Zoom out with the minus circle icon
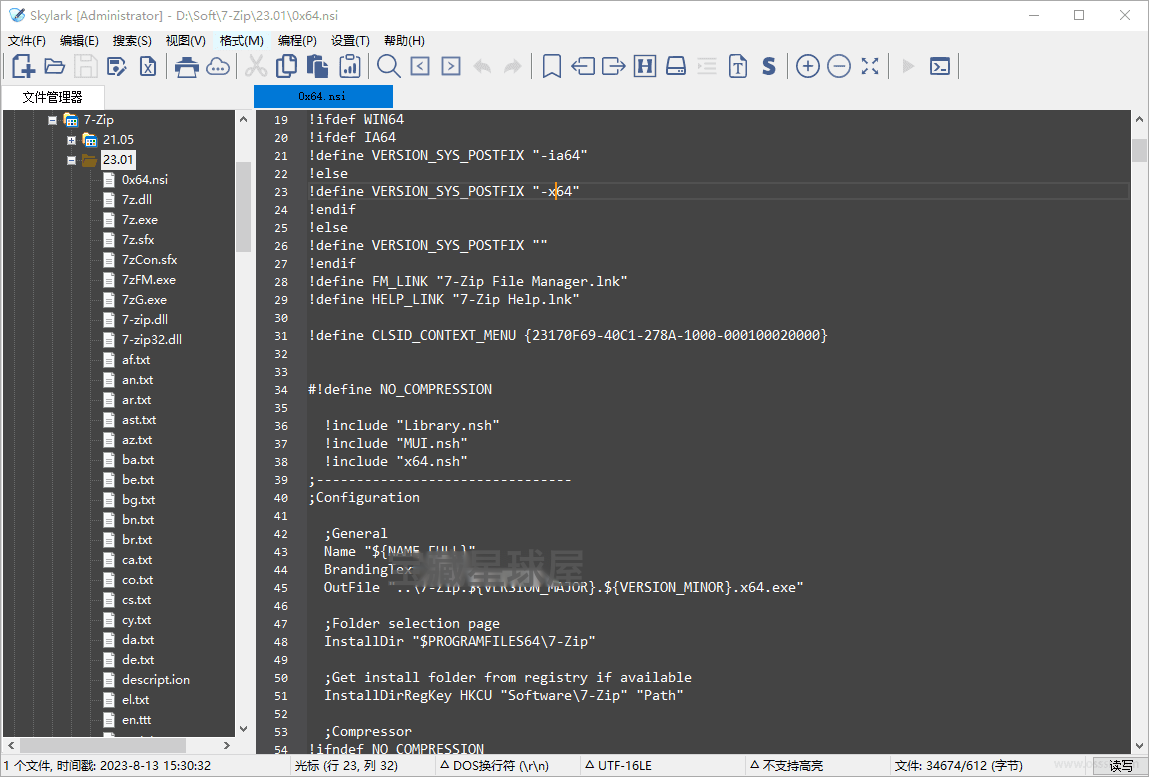Image resolution: width=1149 pixels, height=777 pixels. coord(839,67)
